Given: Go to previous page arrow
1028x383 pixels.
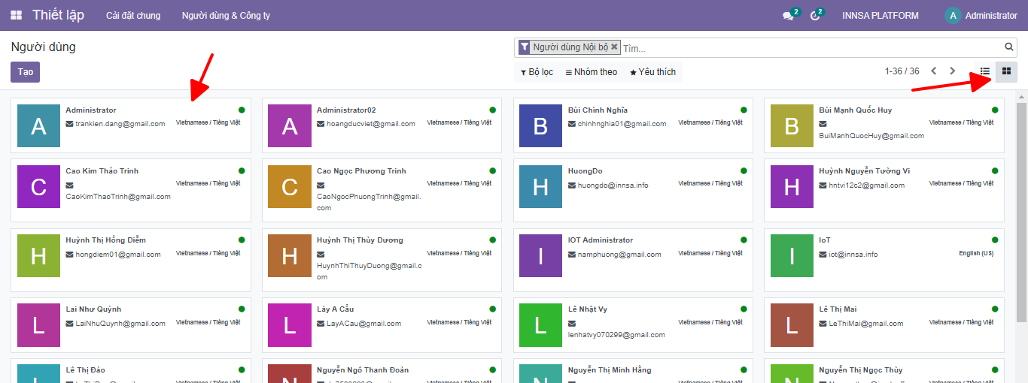Looking at the screenshot, I should tap(934, 71).
